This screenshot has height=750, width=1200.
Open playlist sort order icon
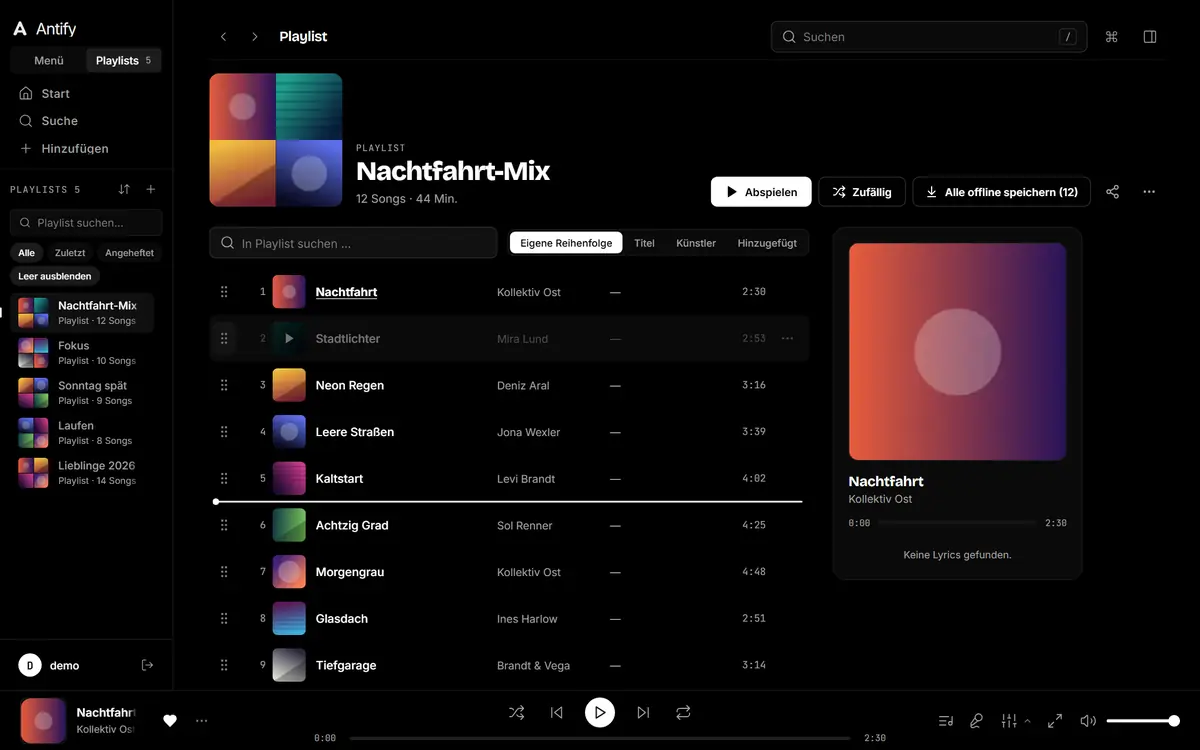click(124, 189)
